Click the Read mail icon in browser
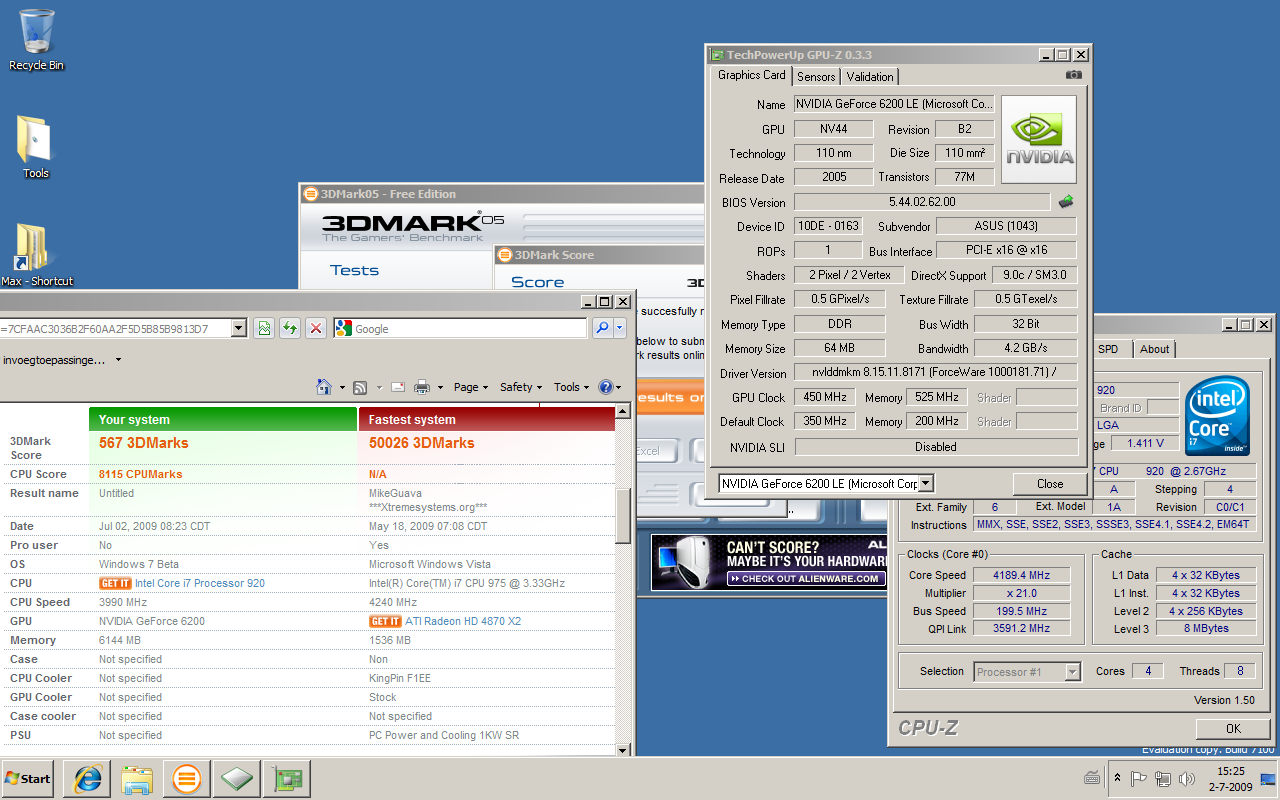The width and height of the screenshot is (1280, 800). click(397, 387)
